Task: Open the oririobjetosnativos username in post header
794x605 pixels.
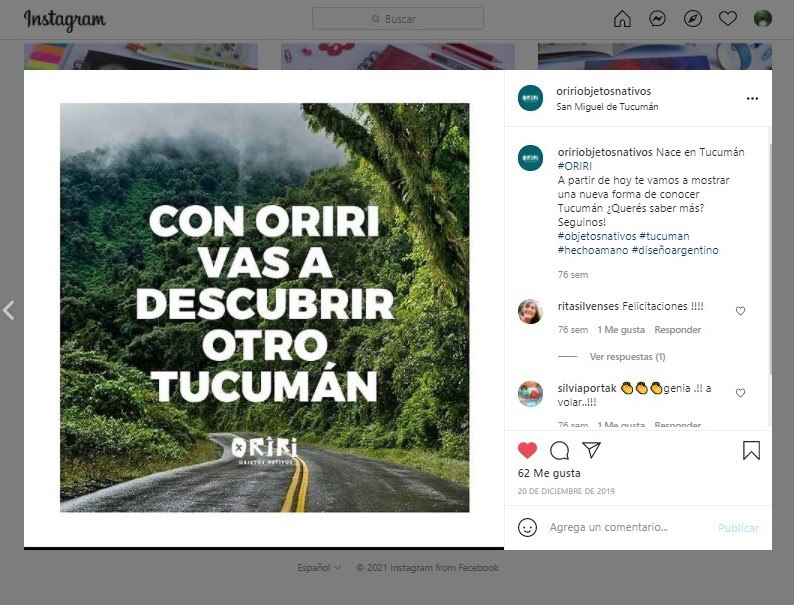Action: [x=604, y=91]
